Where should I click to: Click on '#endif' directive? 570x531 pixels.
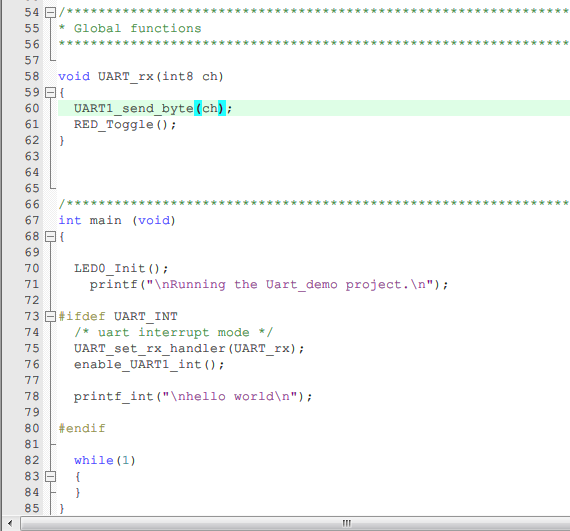pyautogui.click(x=82, y=429)
